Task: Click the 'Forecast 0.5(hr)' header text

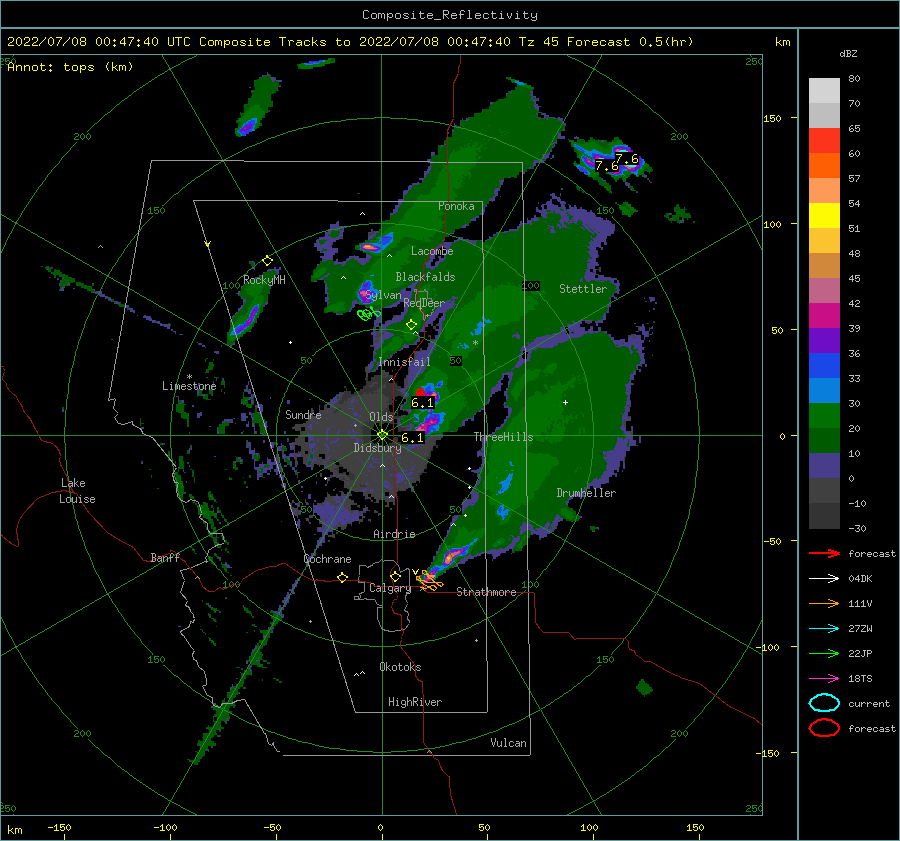Action: point(630,42)
